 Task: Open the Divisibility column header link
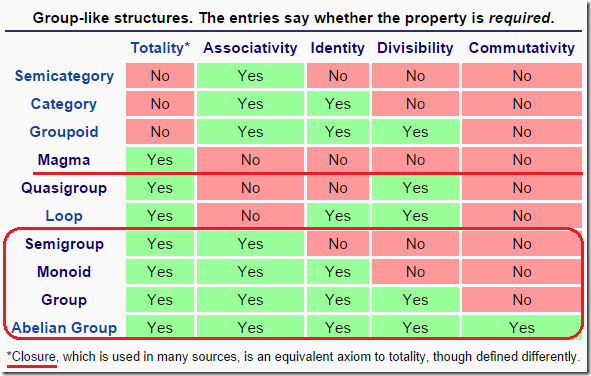click(x=415, y=48)
